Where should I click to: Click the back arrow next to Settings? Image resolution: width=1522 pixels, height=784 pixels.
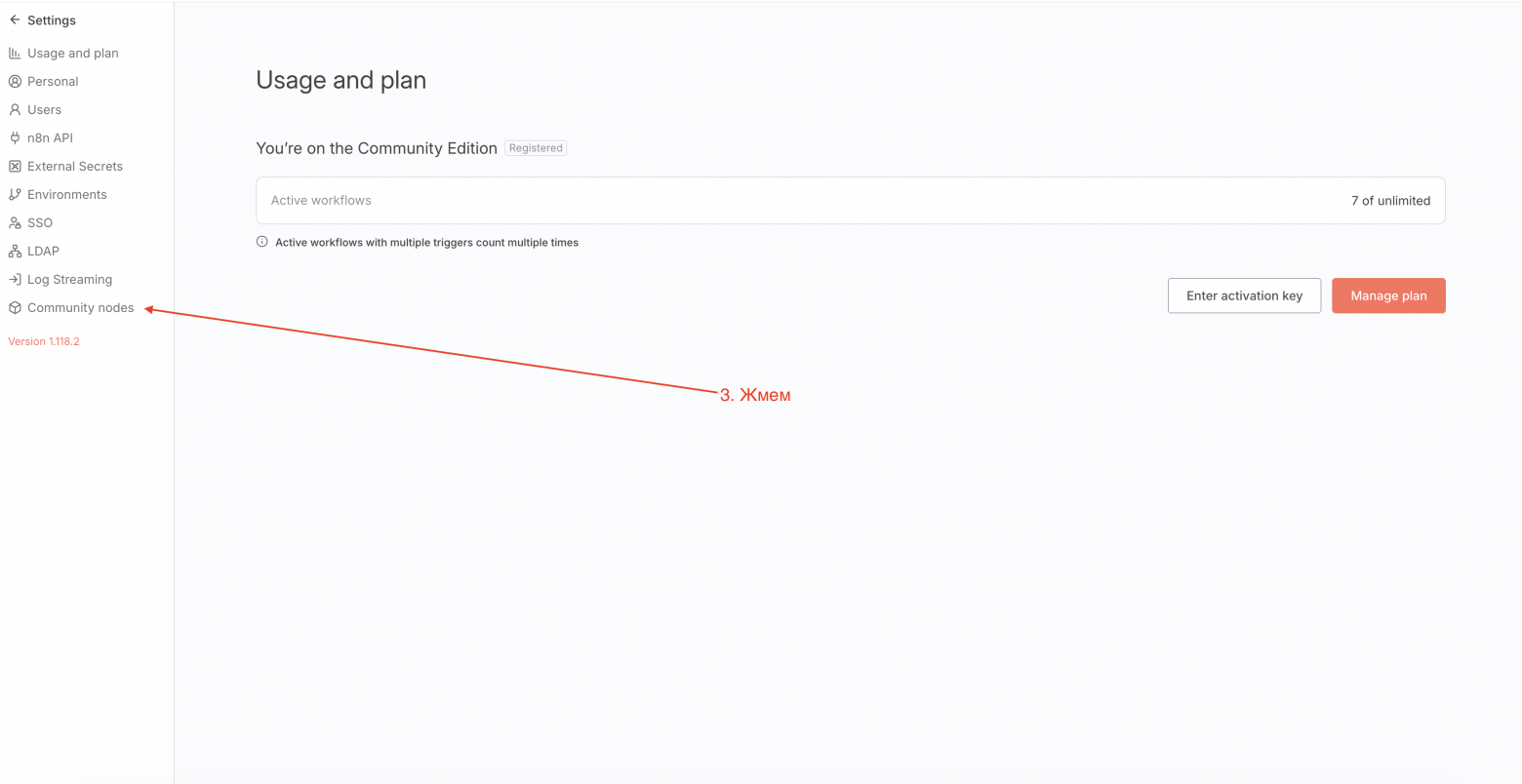(15, 20)
